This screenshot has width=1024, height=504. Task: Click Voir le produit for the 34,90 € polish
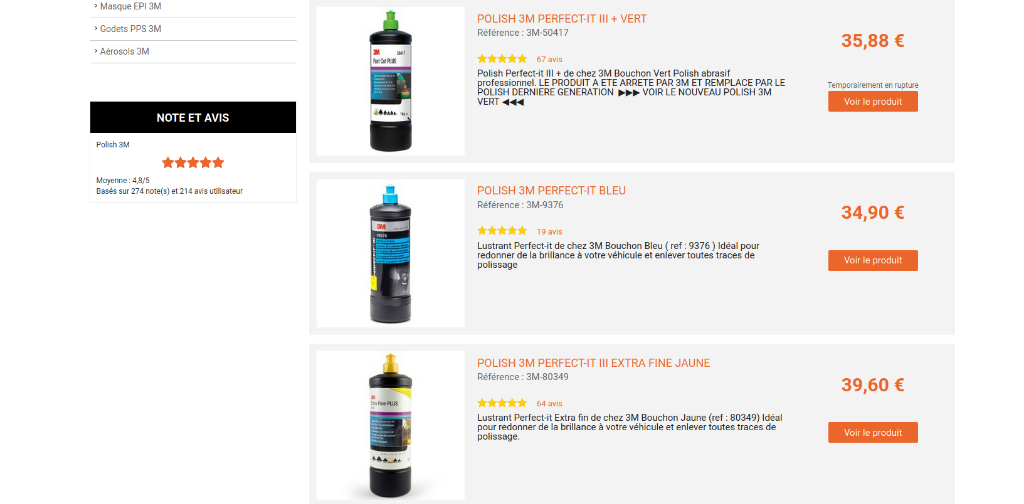coord(872,260)
